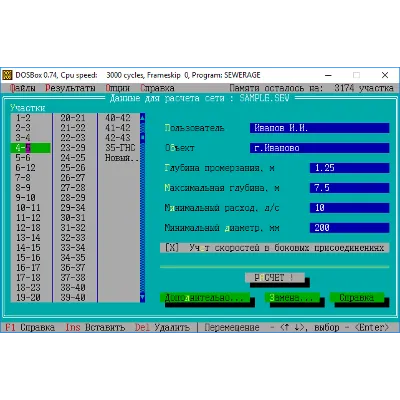Click the РАСЧЕТ ! button
Screen dimensions: 400x400
[275, 278]
